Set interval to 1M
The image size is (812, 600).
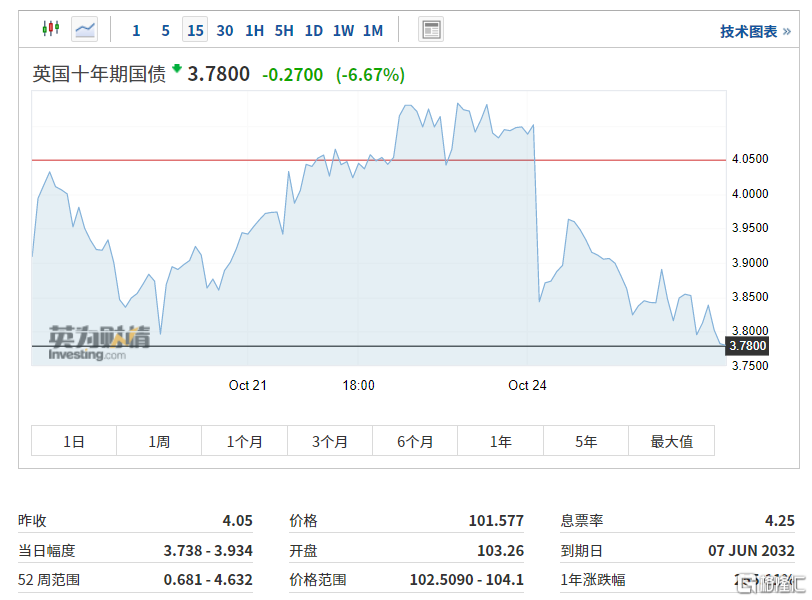[373, 31]
